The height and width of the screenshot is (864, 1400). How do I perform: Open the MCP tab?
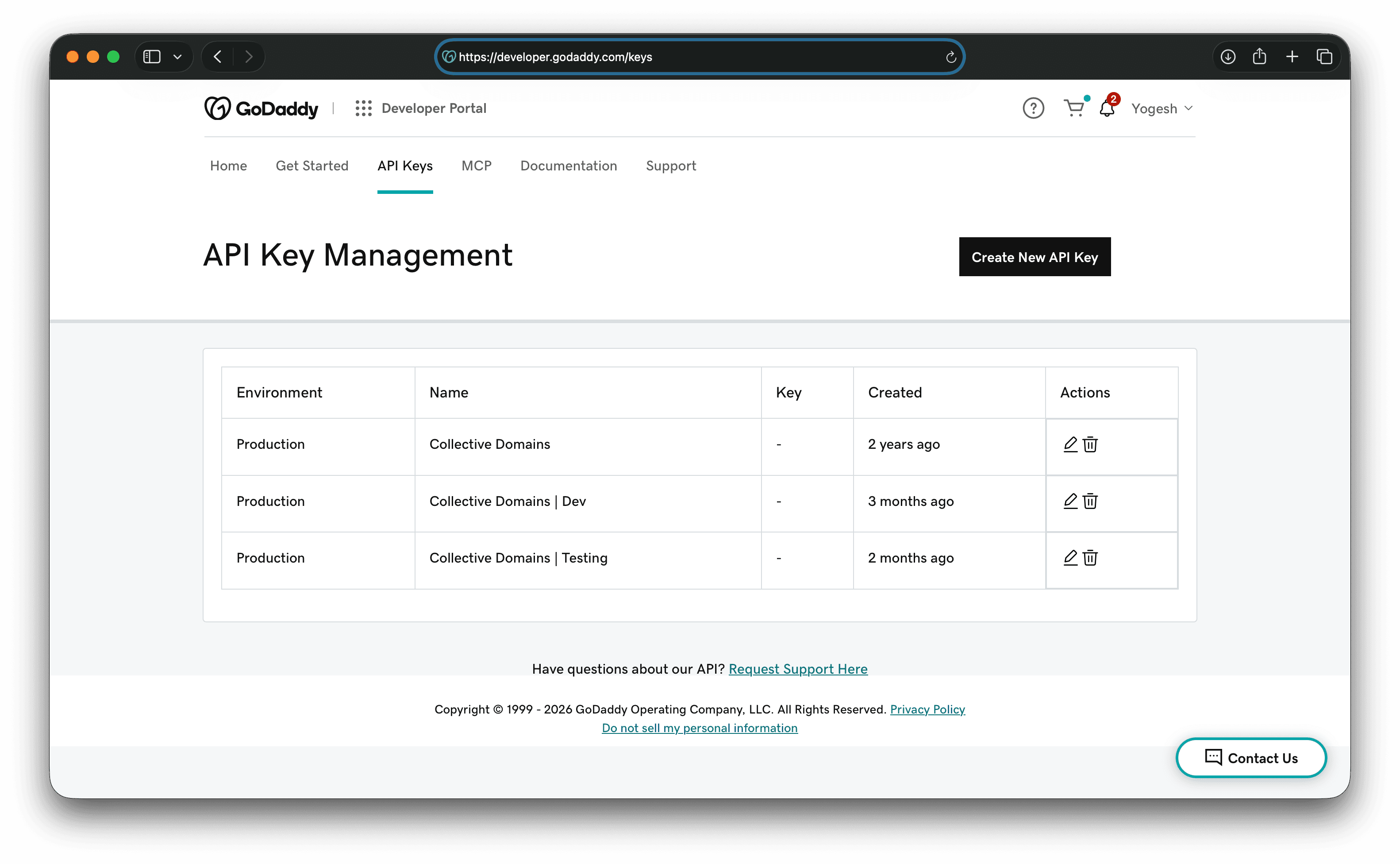477,166
